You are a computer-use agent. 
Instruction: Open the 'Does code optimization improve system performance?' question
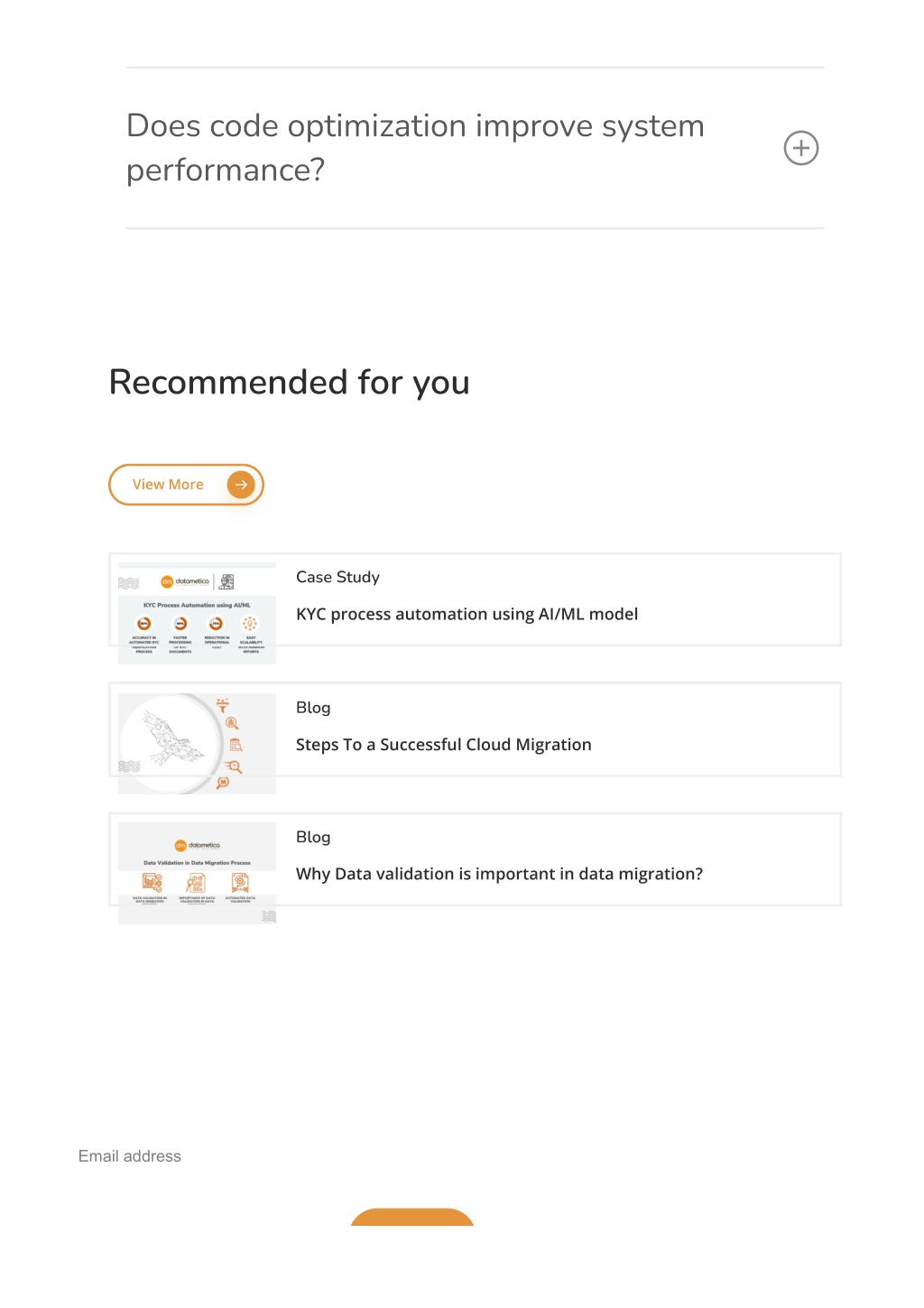415,148
